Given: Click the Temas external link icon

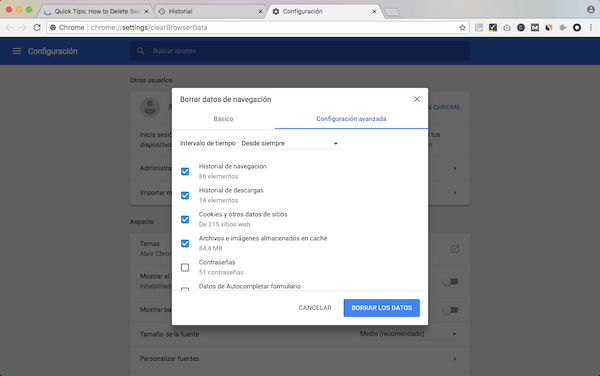Looking at the screenshot, I should pos(455,249).
